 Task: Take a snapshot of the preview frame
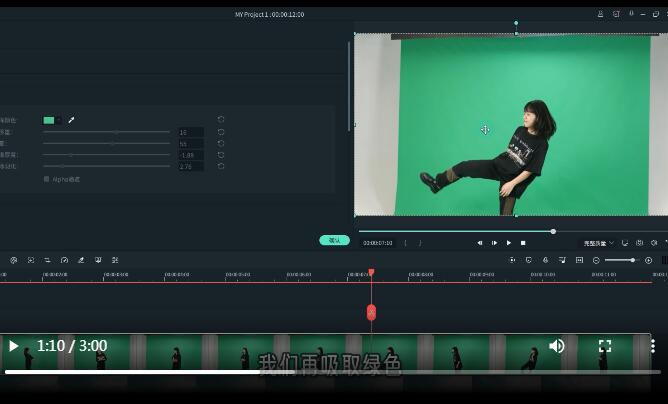[639, 243]
